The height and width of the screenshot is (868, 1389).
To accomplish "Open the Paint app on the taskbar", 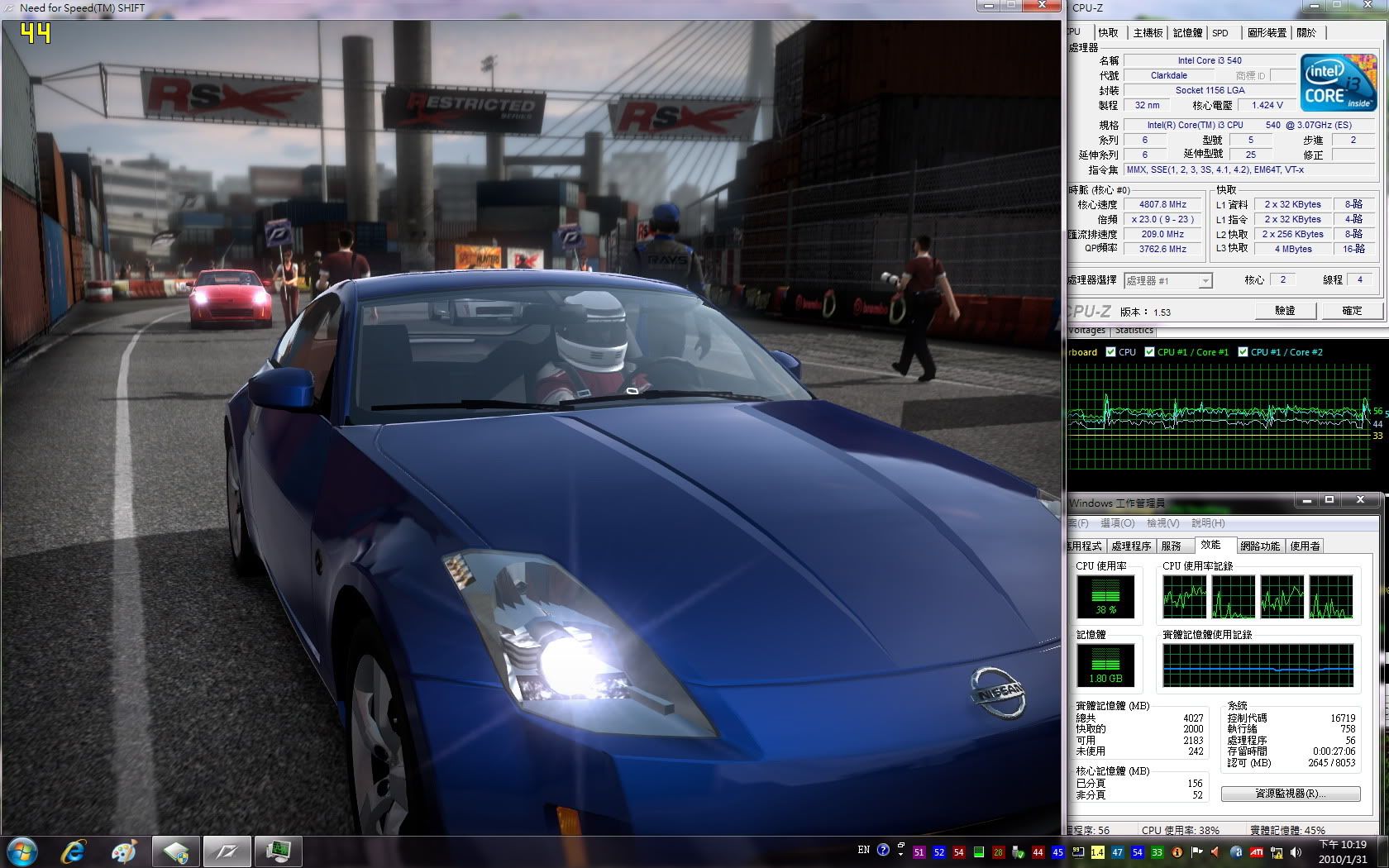I will coord(125,851).
